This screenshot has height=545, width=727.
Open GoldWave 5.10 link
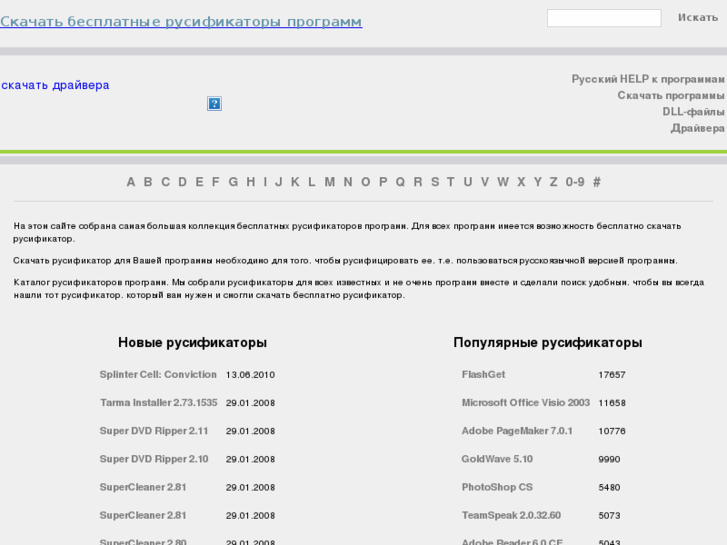tap(497, 459)
